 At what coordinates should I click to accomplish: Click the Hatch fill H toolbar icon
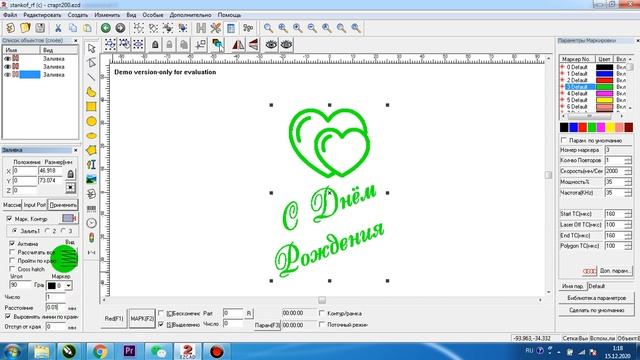201,28
